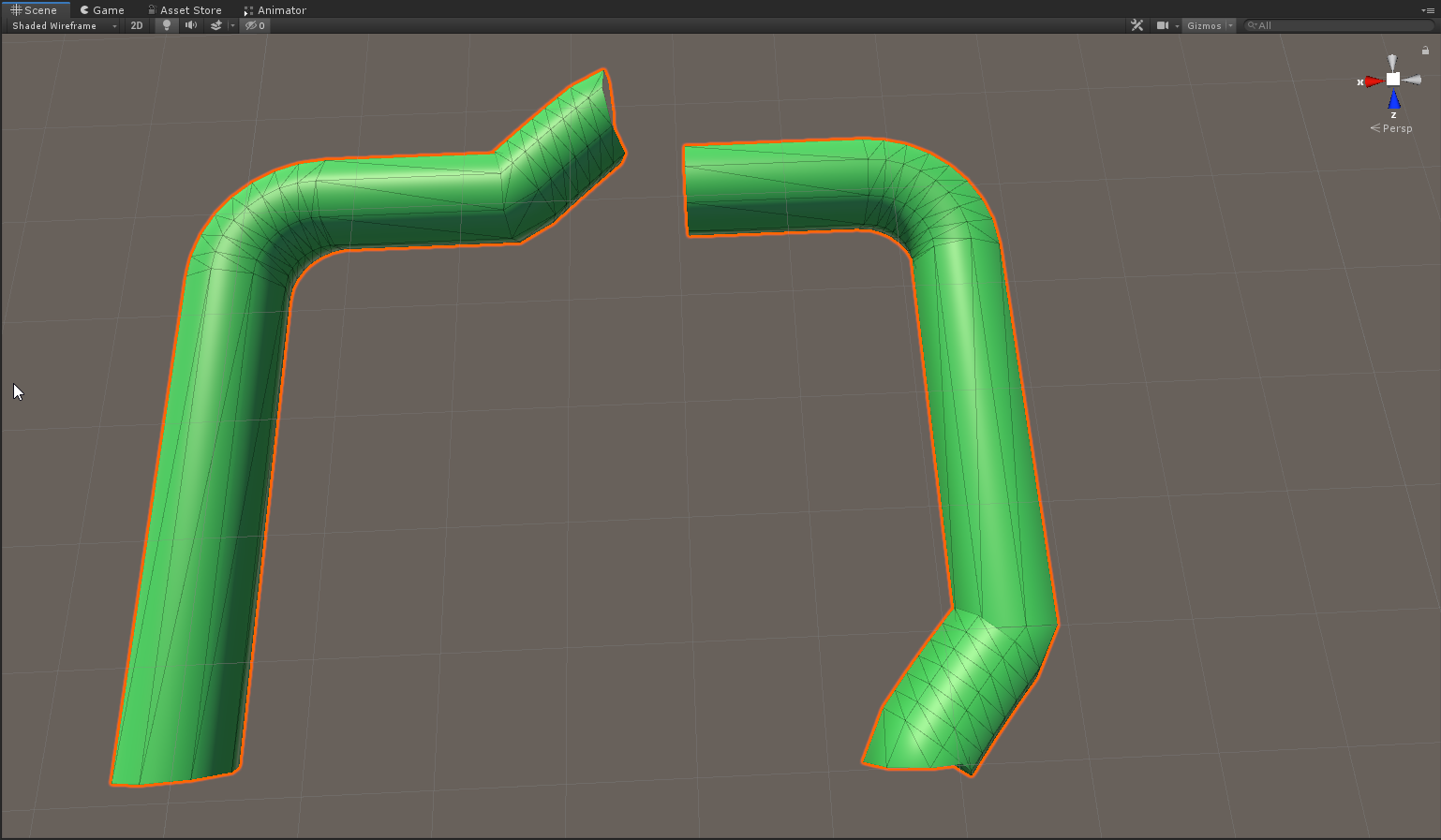Open the Shaded Wireframe draw mode dropdown
This screenshot has height=840, width=1441.
[x=64, y=25]
